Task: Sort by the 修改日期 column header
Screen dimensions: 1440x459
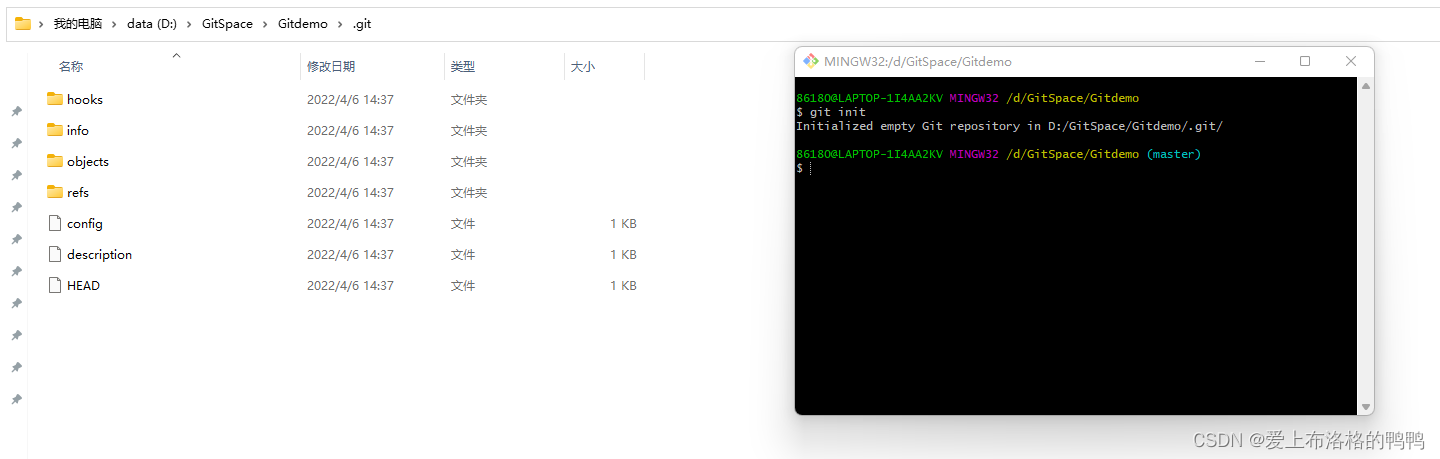Action: [331, 66]
